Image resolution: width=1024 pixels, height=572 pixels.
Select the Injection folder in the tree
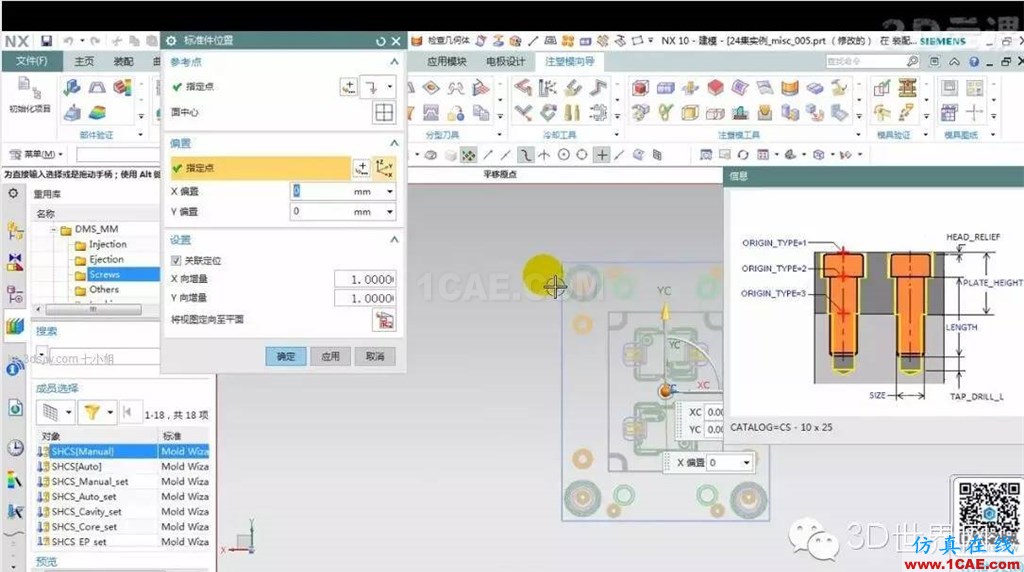(108, 245)
